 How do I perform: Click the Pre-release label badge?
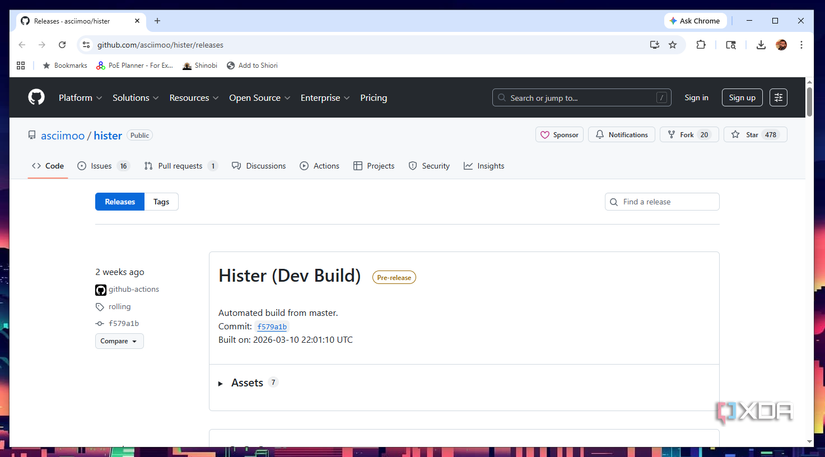(x=394, y=278)
